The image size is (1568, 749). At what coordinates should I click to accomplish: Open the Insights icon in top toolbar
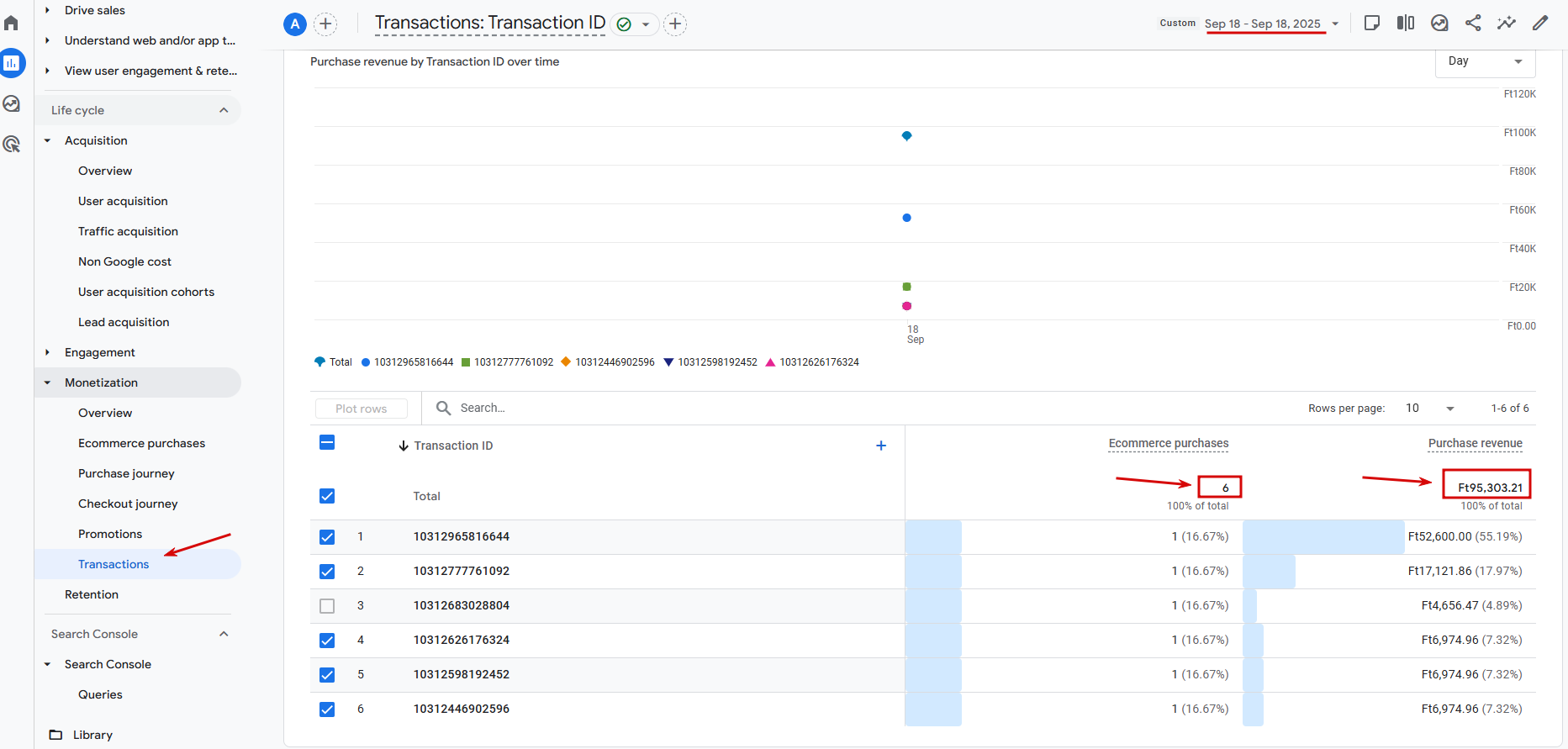click(1439, 23)
